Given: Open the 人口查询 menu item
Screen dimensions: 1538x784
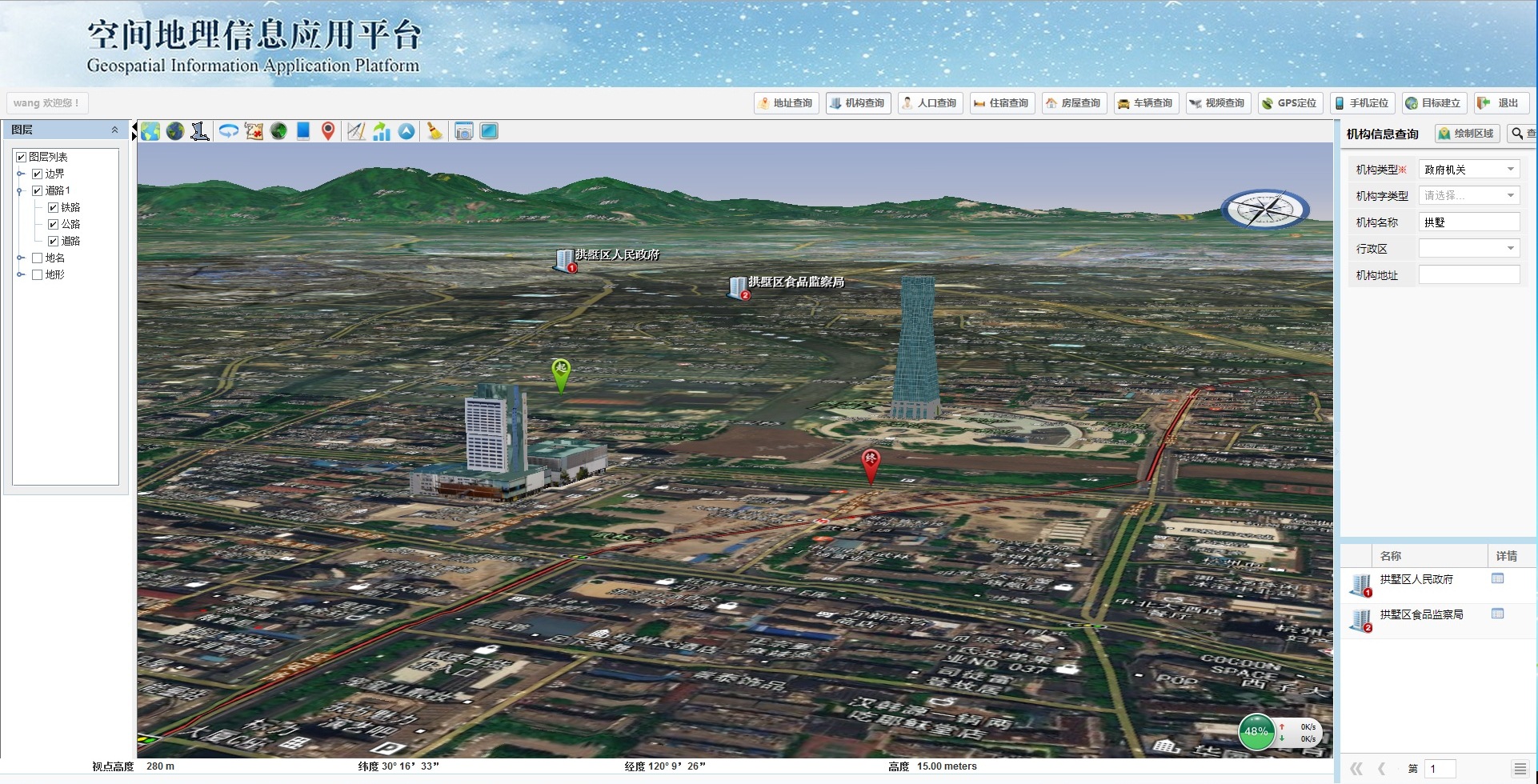Looking at the screenshot, I should pos(929,103).
